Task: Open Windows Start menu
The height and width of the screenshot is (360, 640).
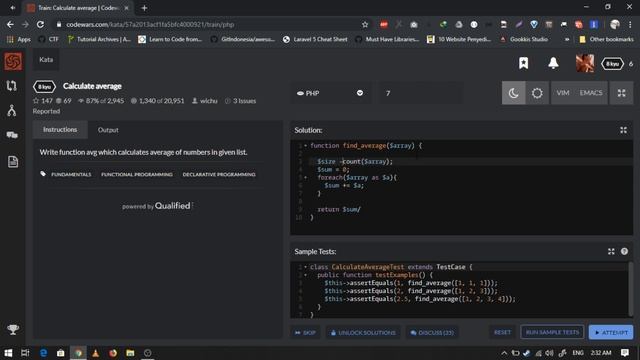Action: 8,353
